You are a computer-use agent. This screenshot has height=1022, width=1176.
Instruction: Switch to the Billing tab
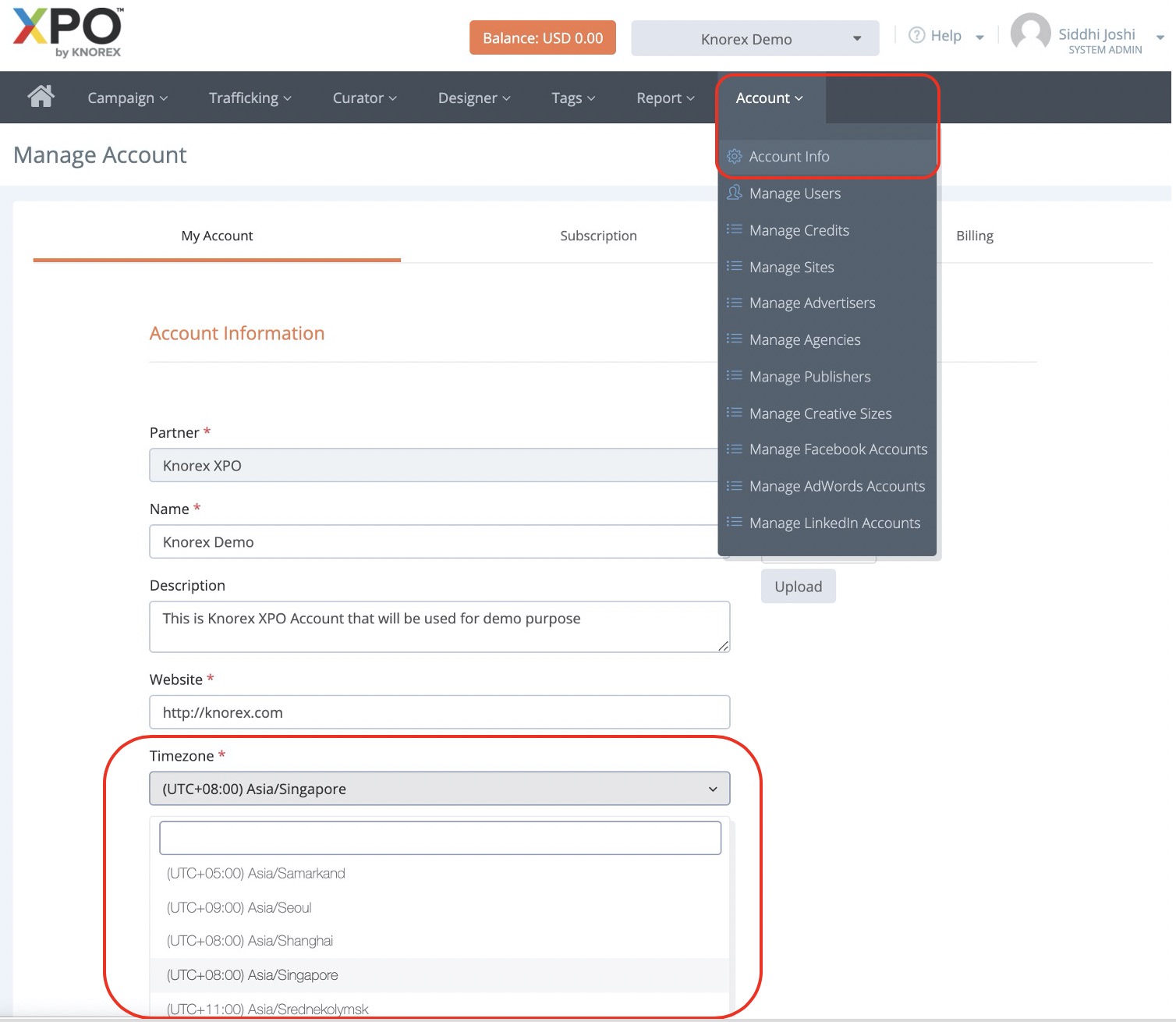974,236
